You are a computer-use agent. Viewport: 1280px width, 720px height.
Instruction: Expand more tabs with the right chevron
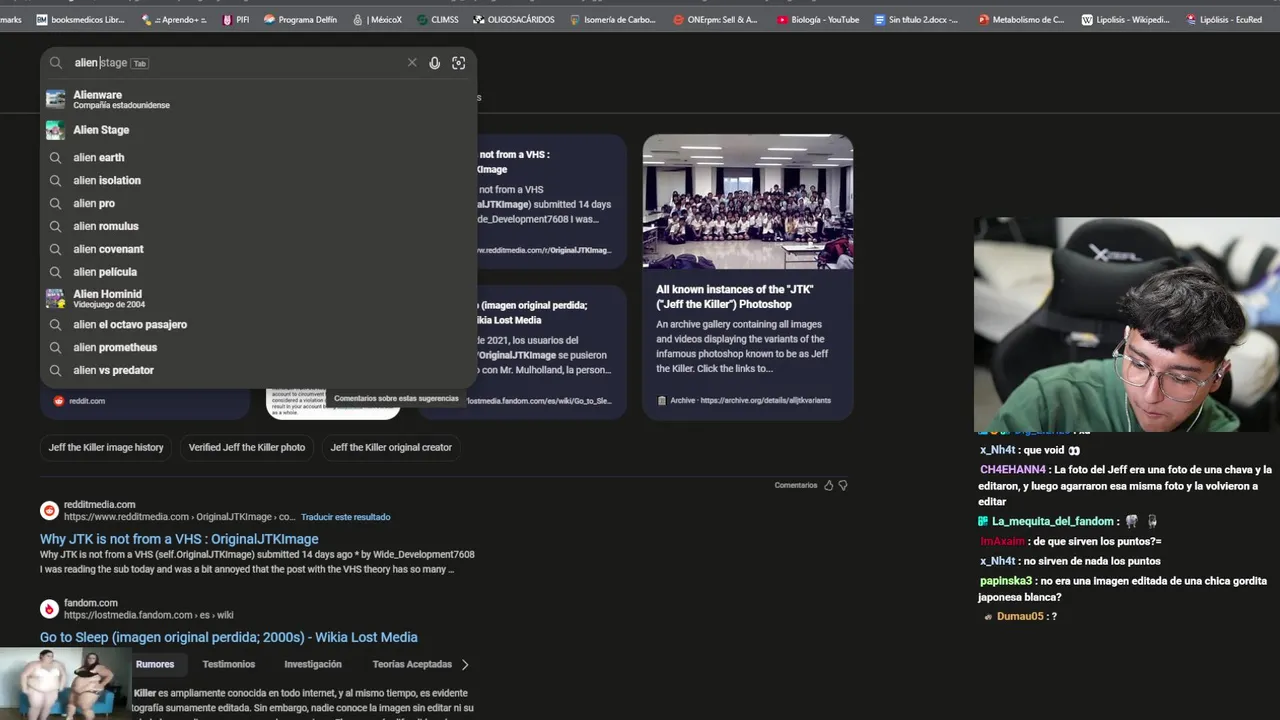pyautogui.click(x=465, y=664)
